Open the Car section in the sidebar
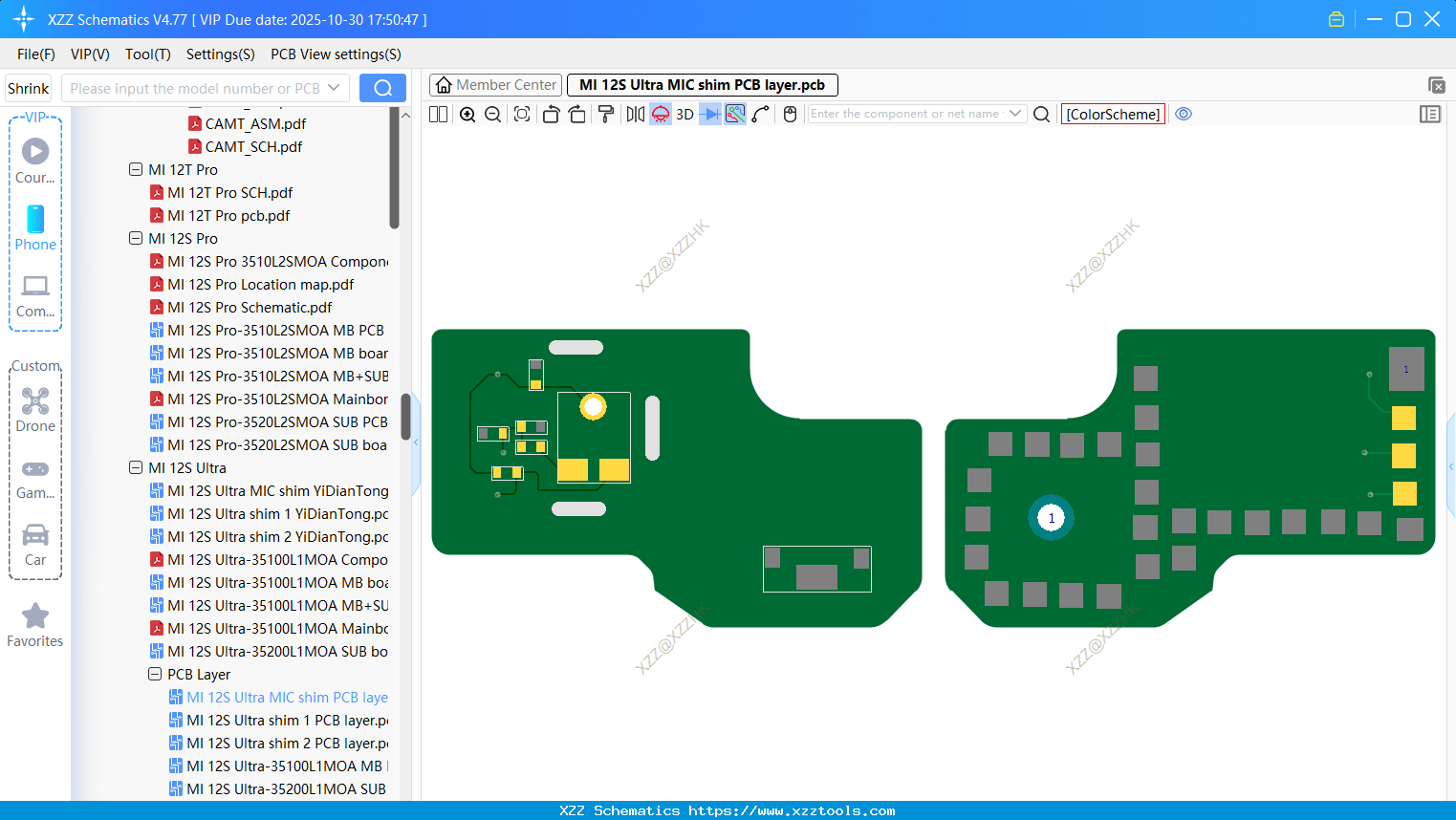The width and height of the screenshot is (1456, 820). point(35,545)
